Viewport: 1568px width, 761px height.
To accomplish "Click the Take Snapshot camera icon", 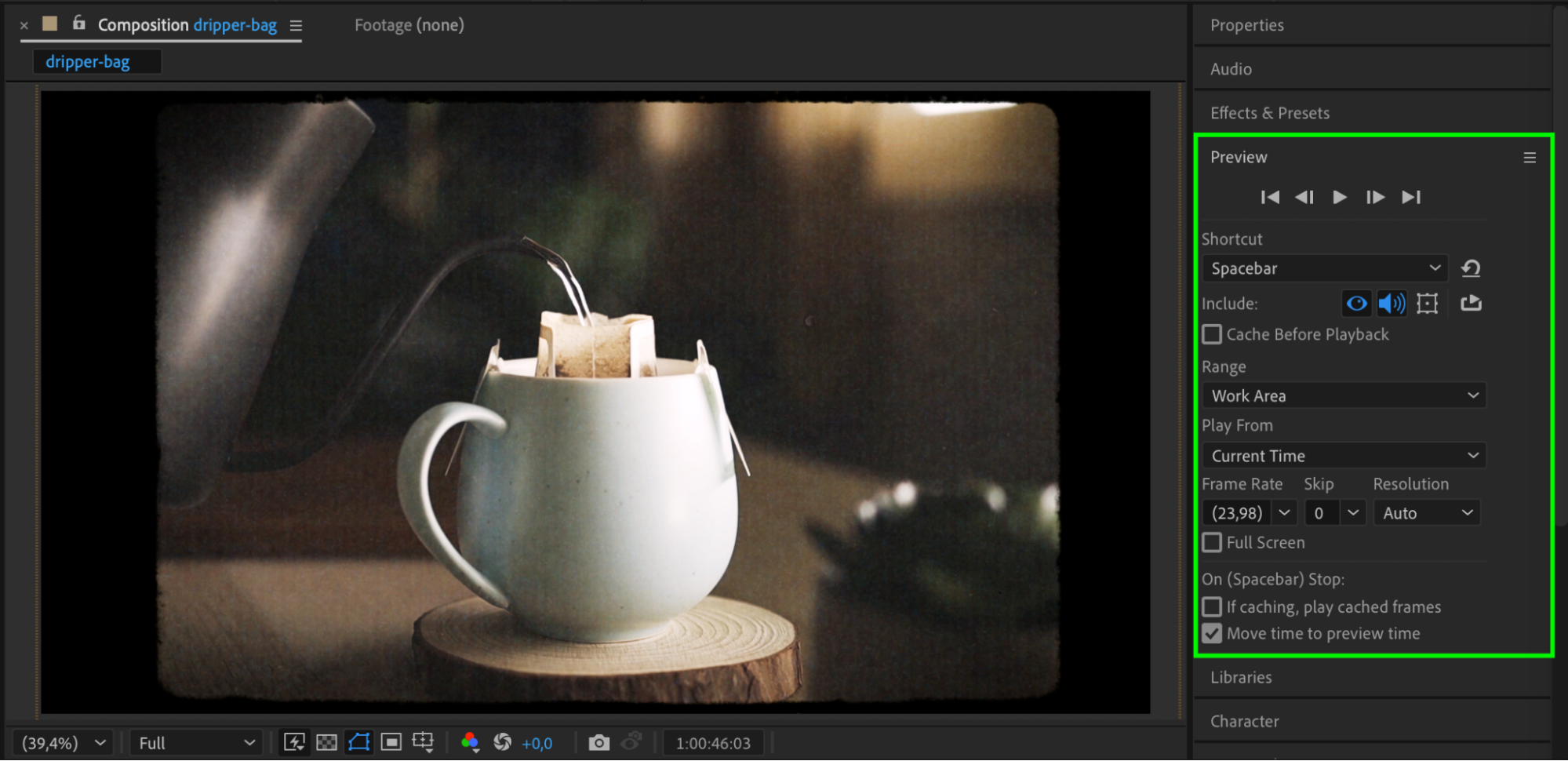I will pos(598,742).
